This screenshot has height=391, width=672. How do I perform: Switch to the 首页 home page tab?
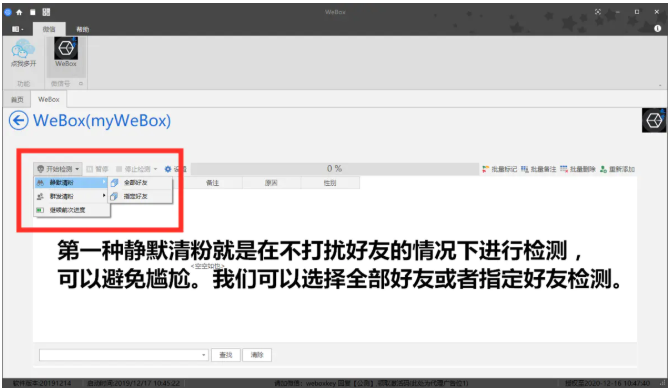[x=17, y=100]
